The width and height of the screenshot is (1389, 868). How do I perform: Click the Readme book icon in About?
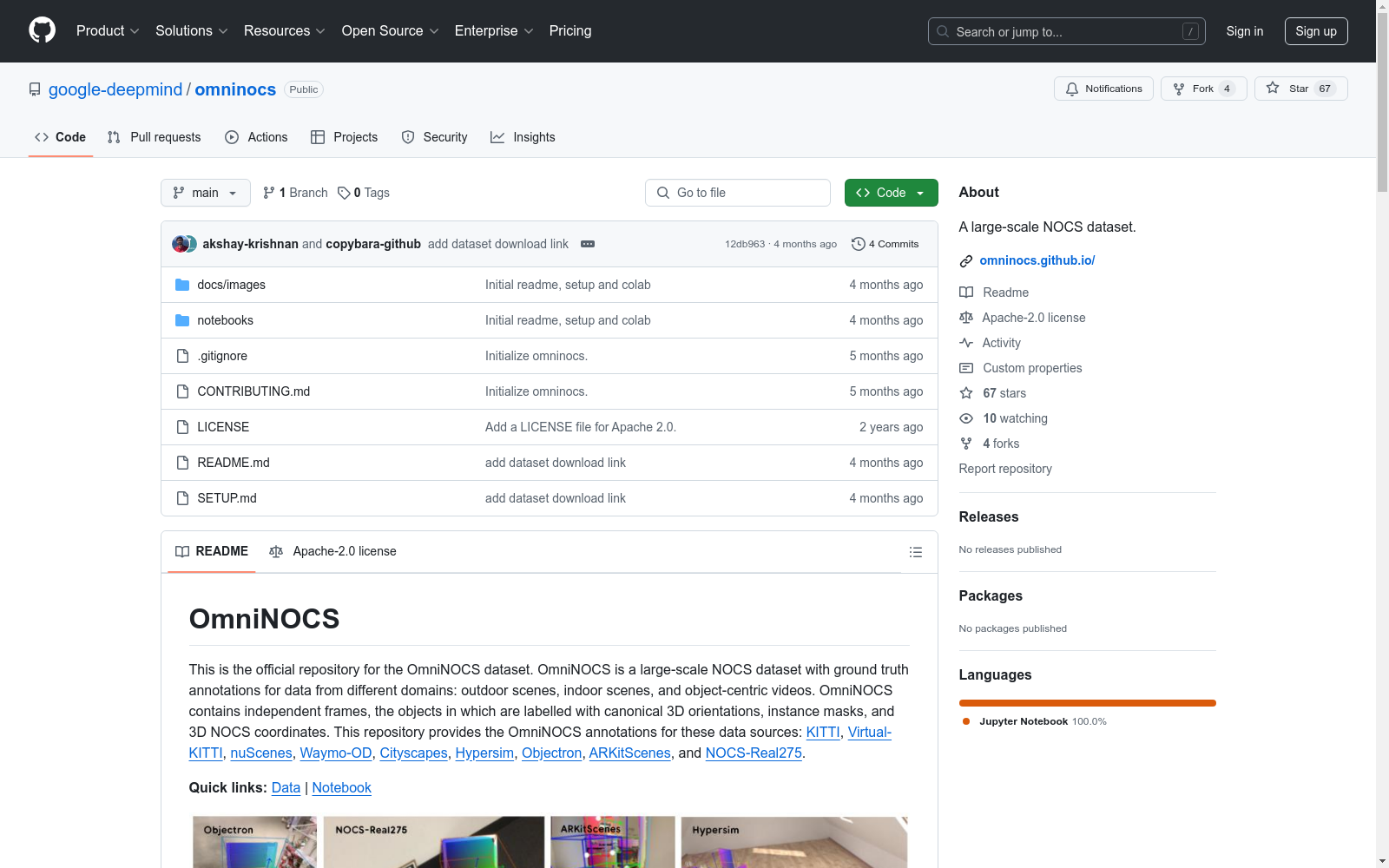[x=966, y=293]
